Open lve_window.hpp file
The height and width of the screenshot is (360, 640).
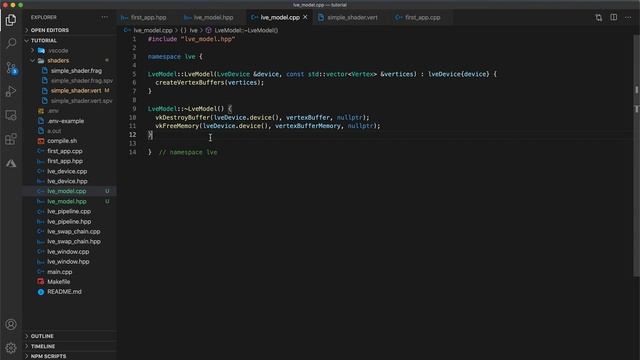coord(68,261)
